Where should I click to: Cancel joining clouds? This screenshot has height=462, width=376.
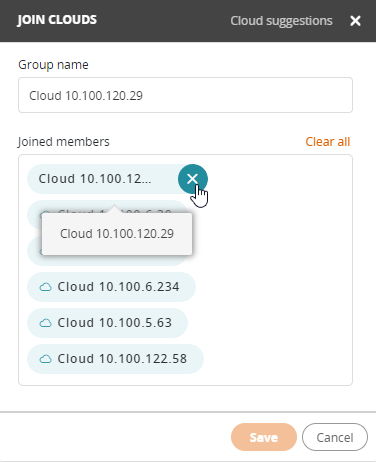(335, 437)
